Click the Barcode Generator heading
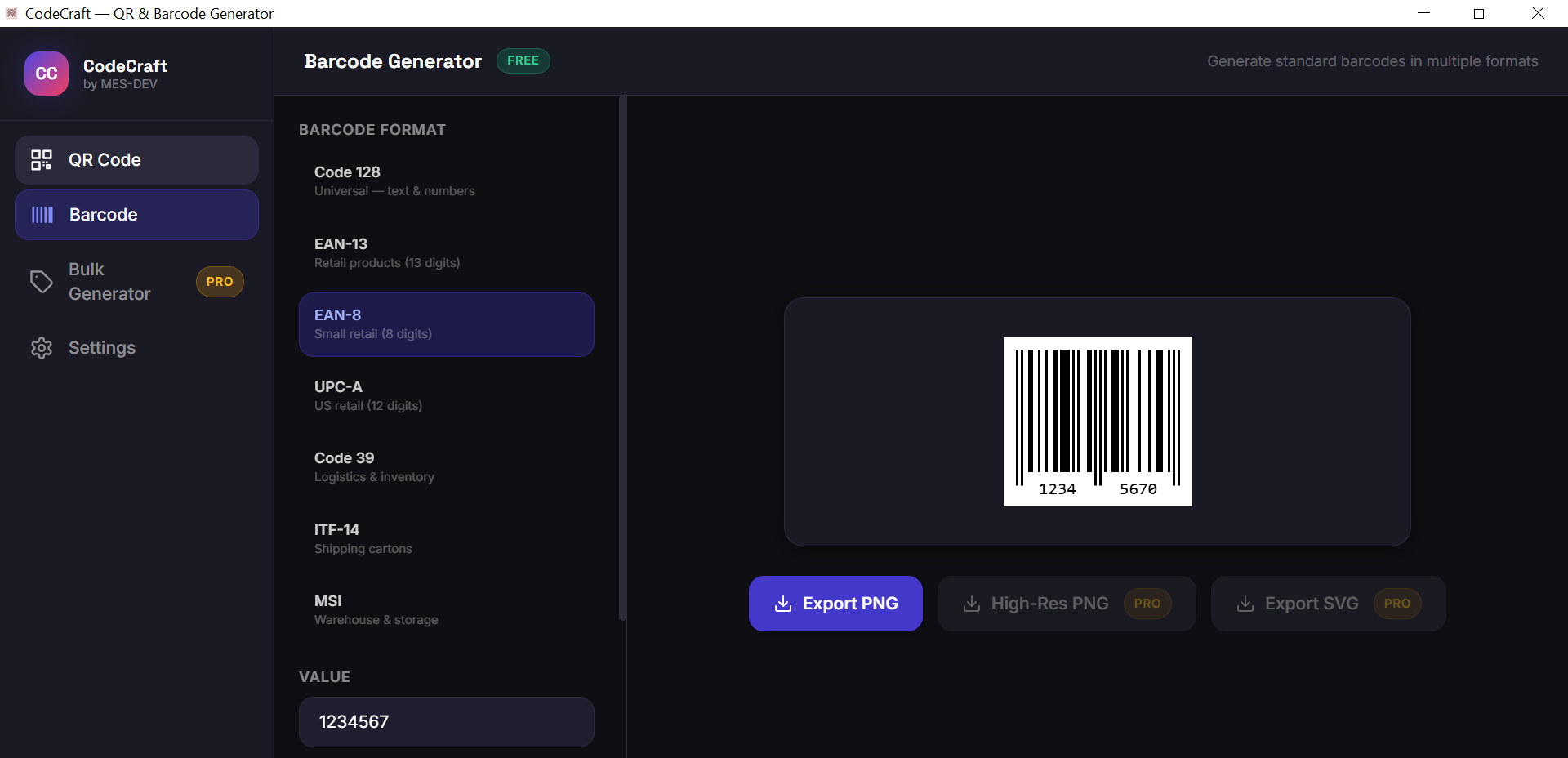The width and height of the screenshot is (1568, 758). (x=393, y=61)
